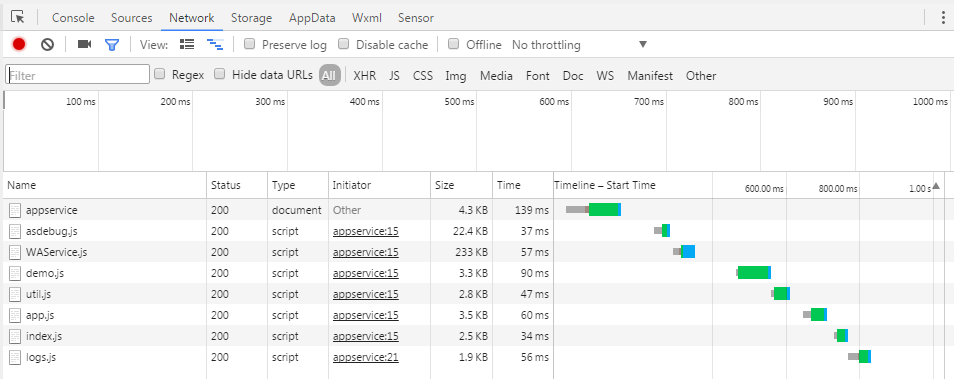Sort by the Size column header
This screenshot has height=379, width=954.
(x=462, y=186)
